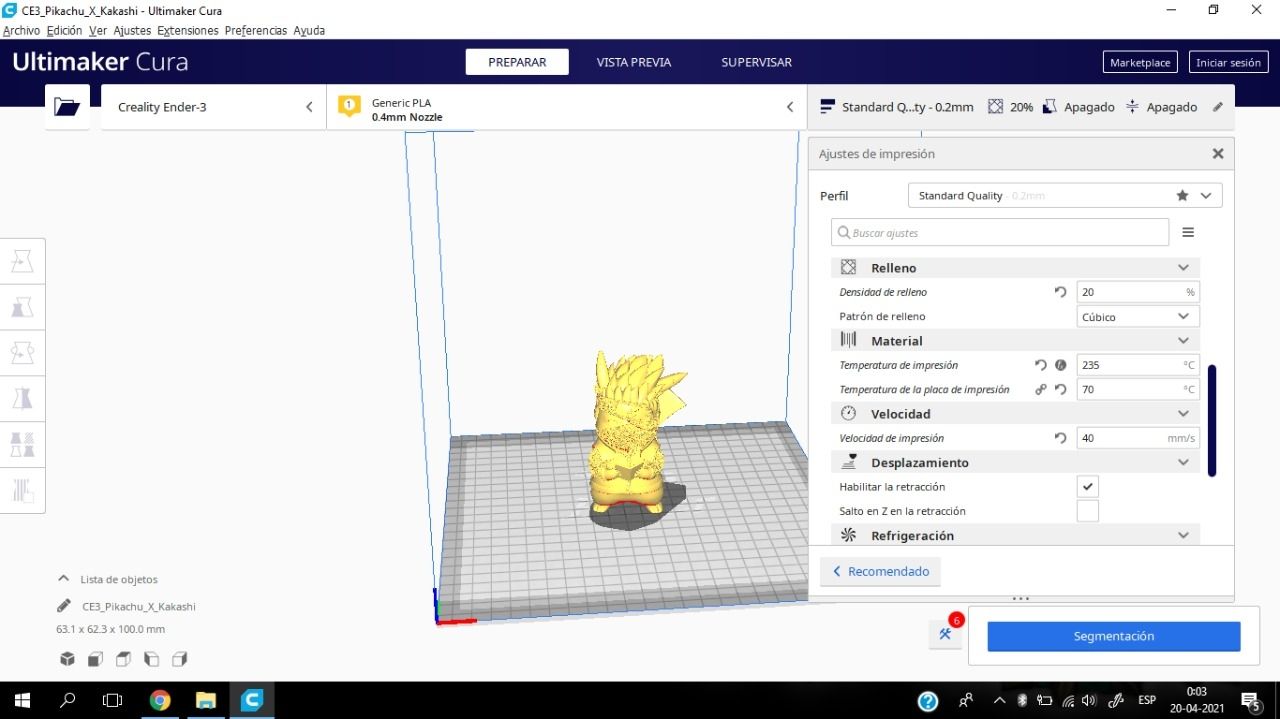The width and height of the screenshot is (1280, 719).
Task: Edit the Velocidad de impresión value field
Action: [x=1138, y=438]
